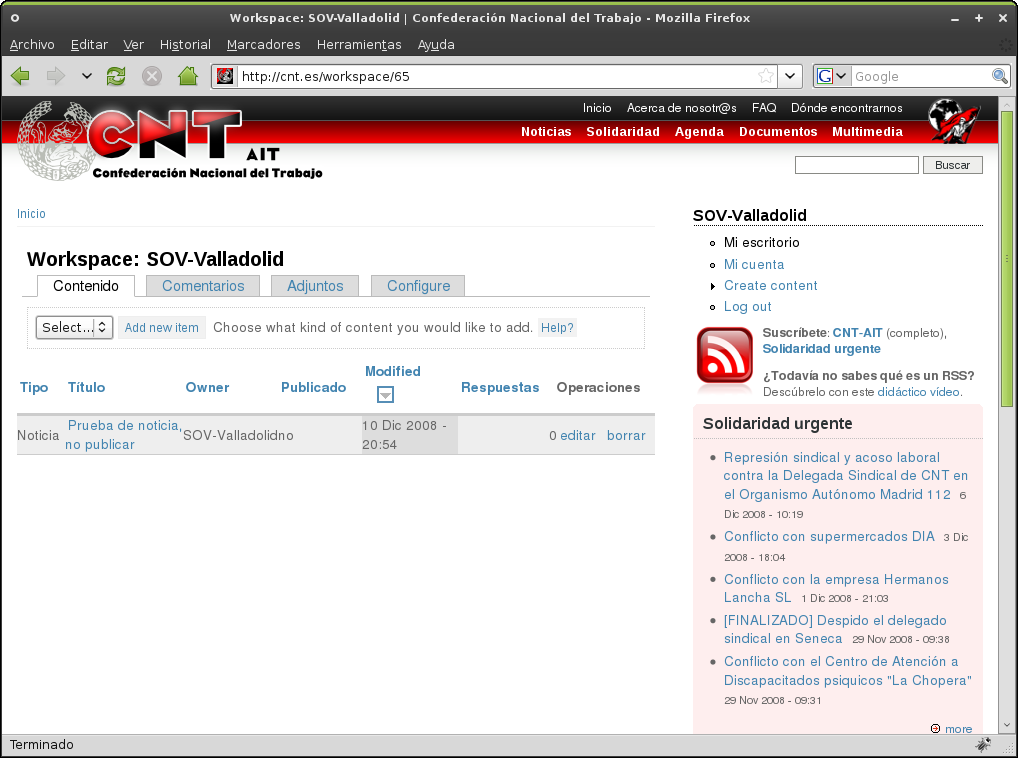Open the didáctico vídeo link
Viewport: 1018px width, 758px height.
(x=918, y=392)
